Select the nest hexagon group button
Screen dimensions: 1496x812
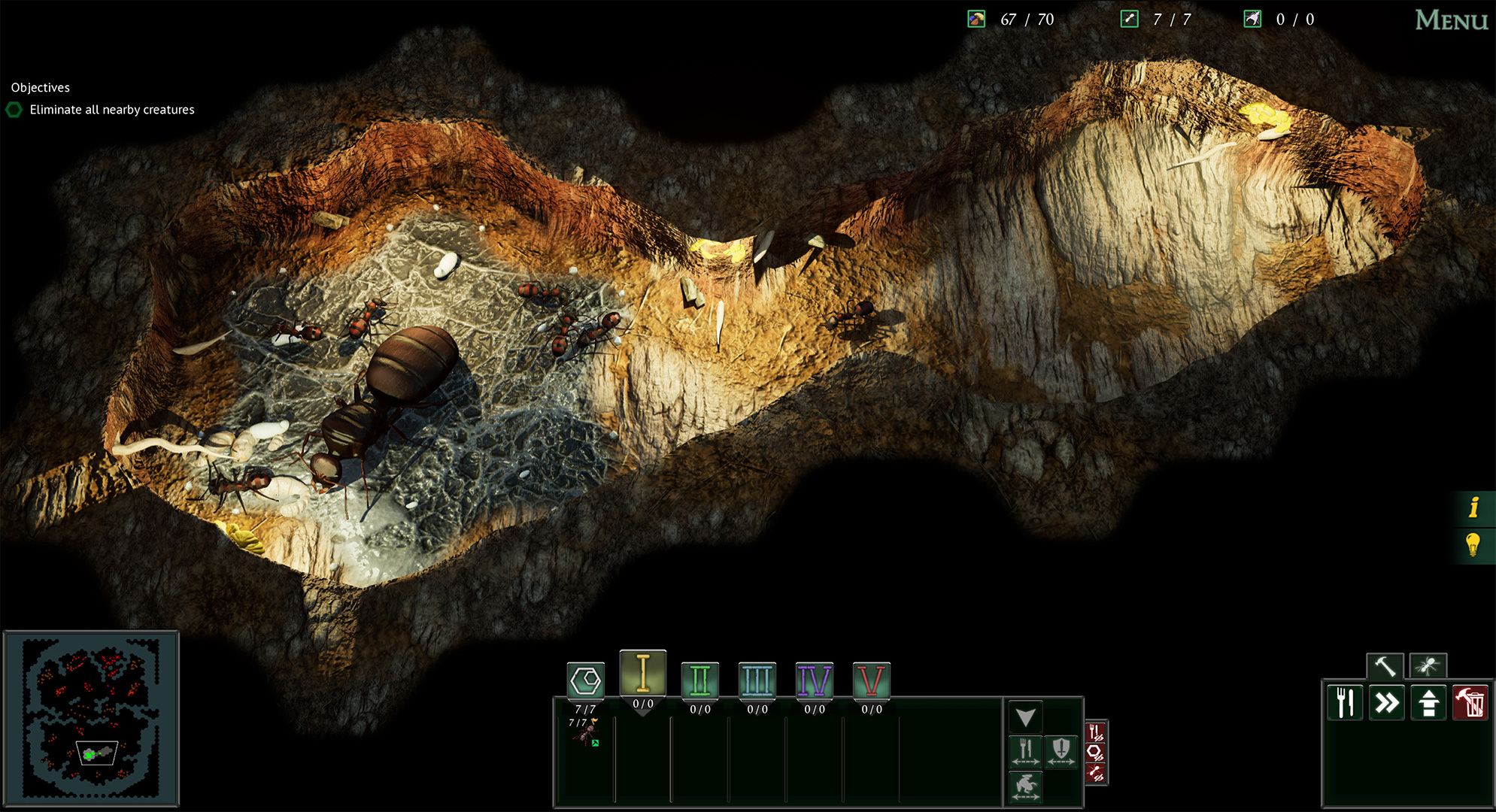pyautogui.click(x=586, y=681)
